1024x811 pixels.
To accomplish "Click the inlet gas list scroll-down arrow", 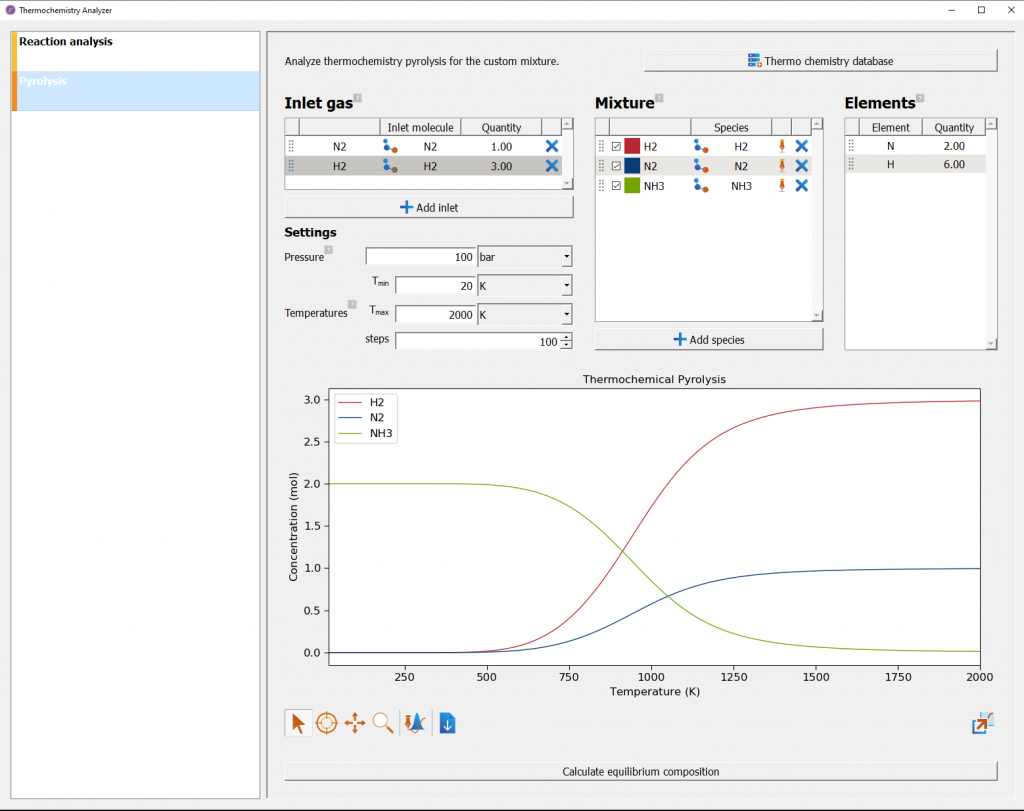I will pos(567,183).
